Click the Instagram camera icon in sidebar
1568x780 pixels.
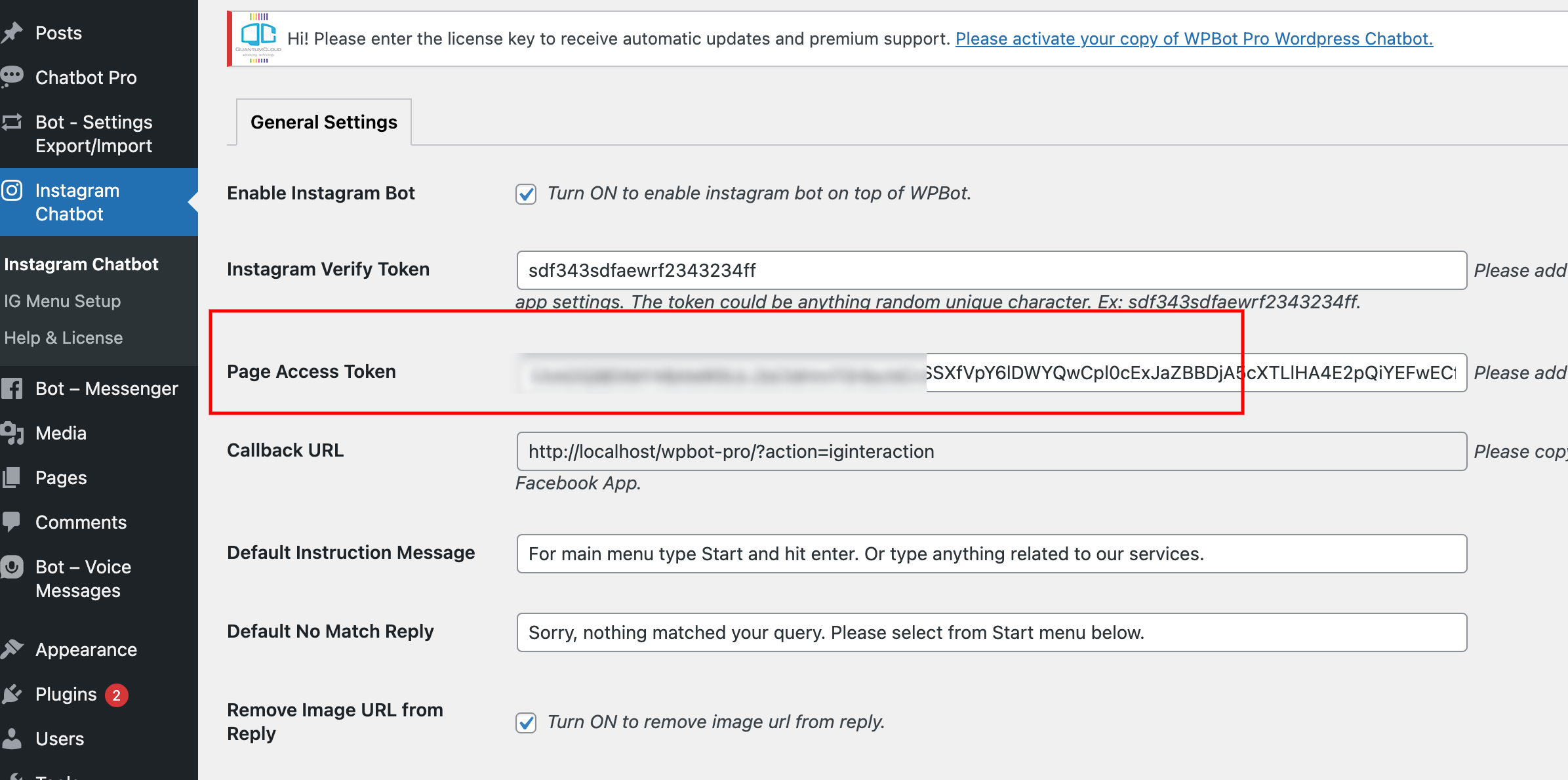coord(12,190)
